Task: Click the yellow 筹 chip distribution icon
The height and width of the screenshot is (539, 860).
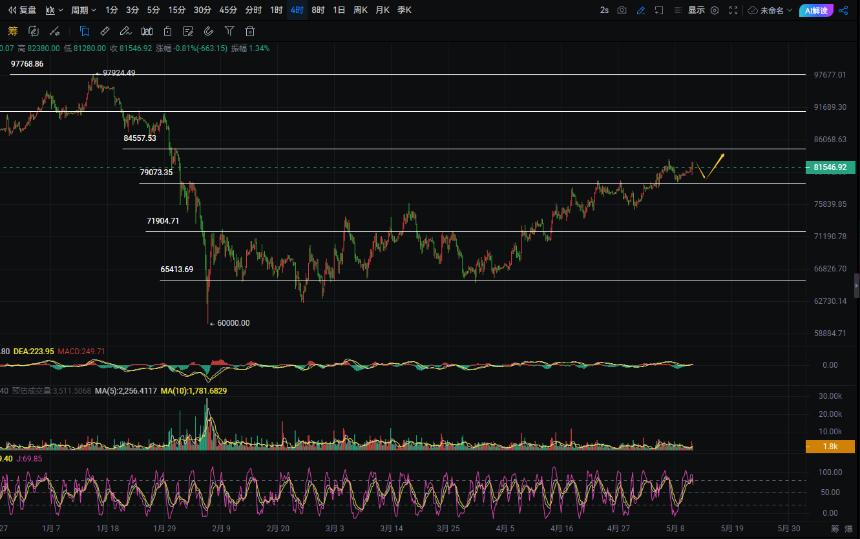Action: (12, 31)
